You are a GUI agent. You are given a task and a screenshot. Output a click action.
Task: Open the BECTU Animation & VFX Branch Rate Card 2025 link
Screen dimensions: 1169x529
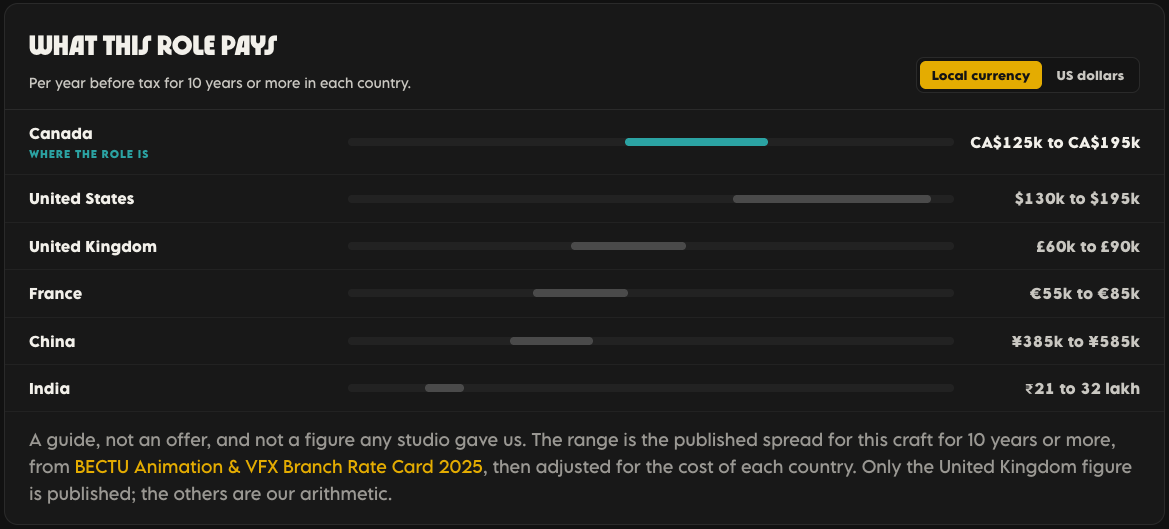(279, 467)
